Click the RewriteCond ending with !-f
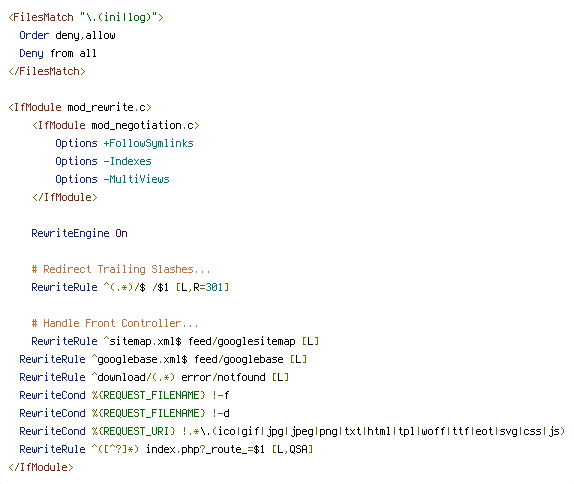 [x=124, y=395]
